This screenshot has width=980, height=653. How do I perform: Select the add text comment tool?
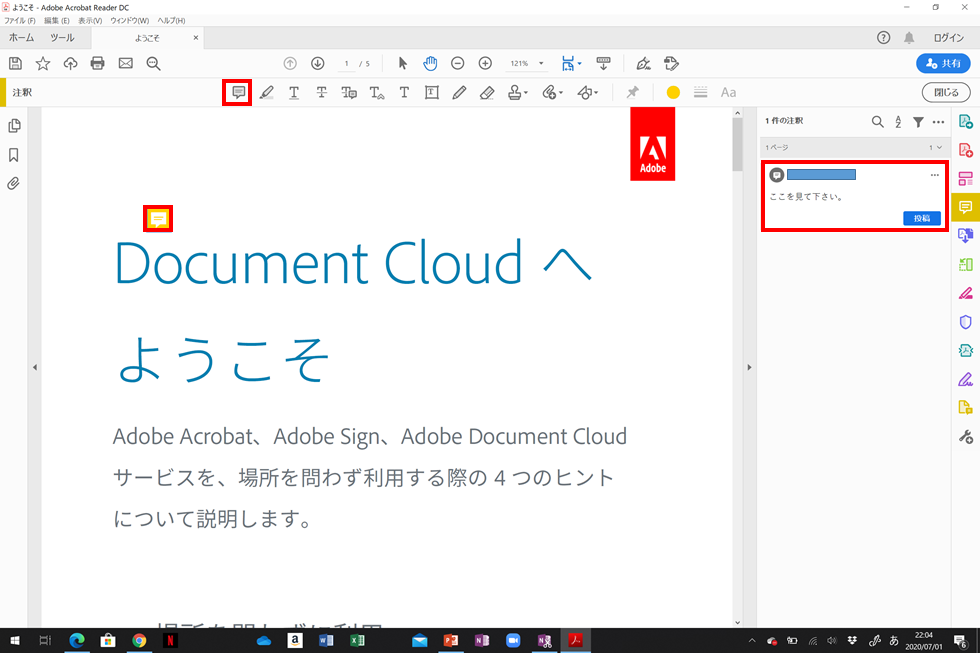pyautogui.click(x=404, y=92)
